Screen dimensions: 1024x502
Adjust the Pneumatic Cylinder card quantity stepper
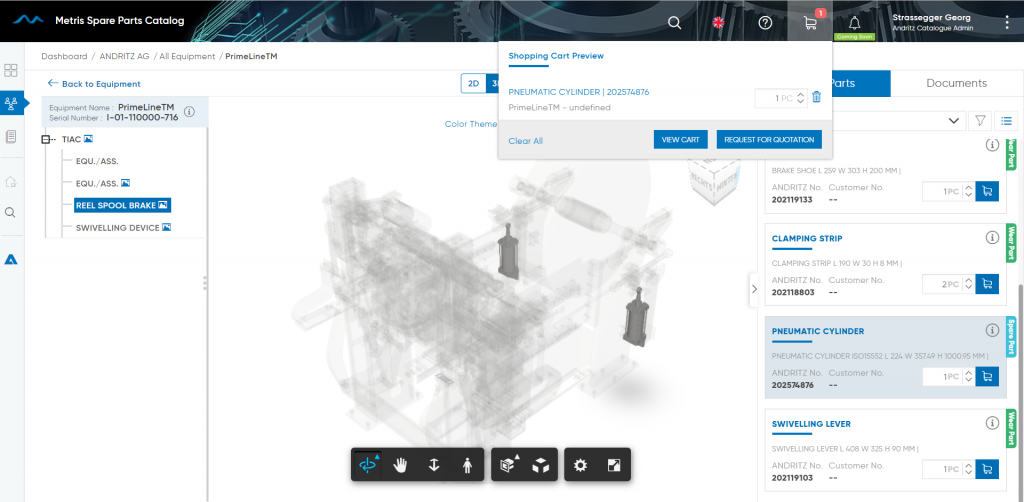pyautogui.click(x=969, y=377)
